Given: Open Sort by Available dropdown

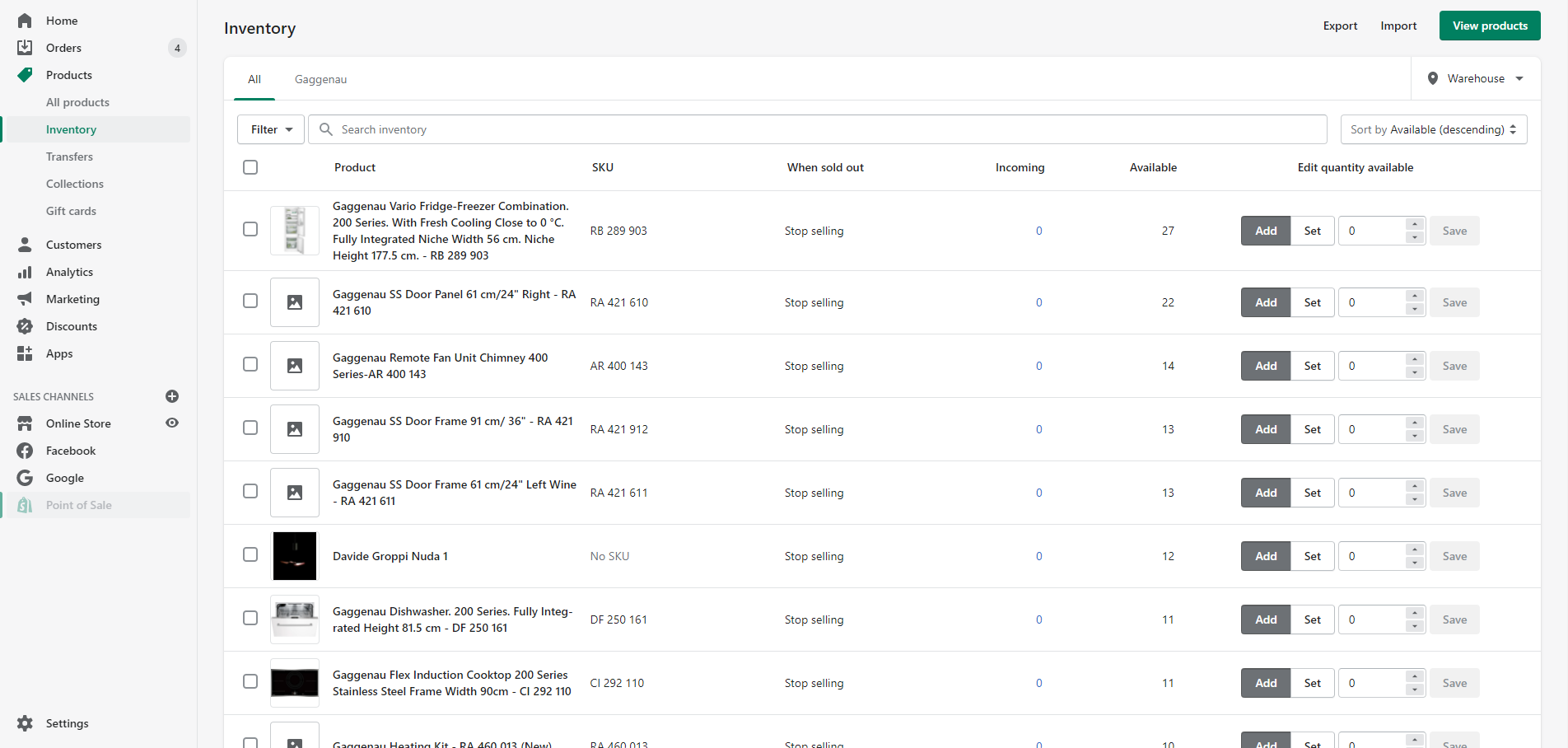Looking at the screenshot, I should pyautogui.click(x=1434, y=129).
